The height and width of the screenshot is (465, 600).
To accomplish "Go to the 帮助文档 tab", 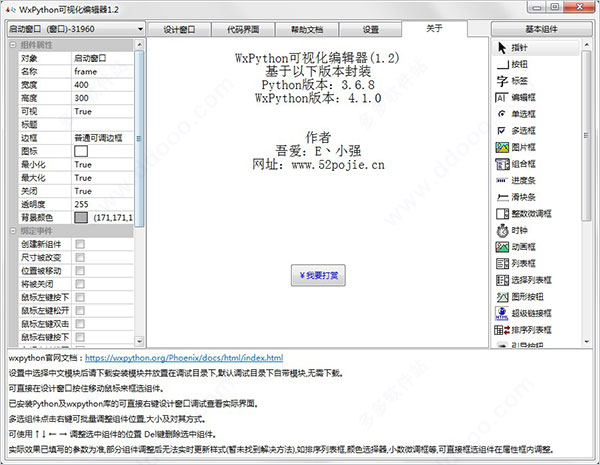I will (307, 29).
